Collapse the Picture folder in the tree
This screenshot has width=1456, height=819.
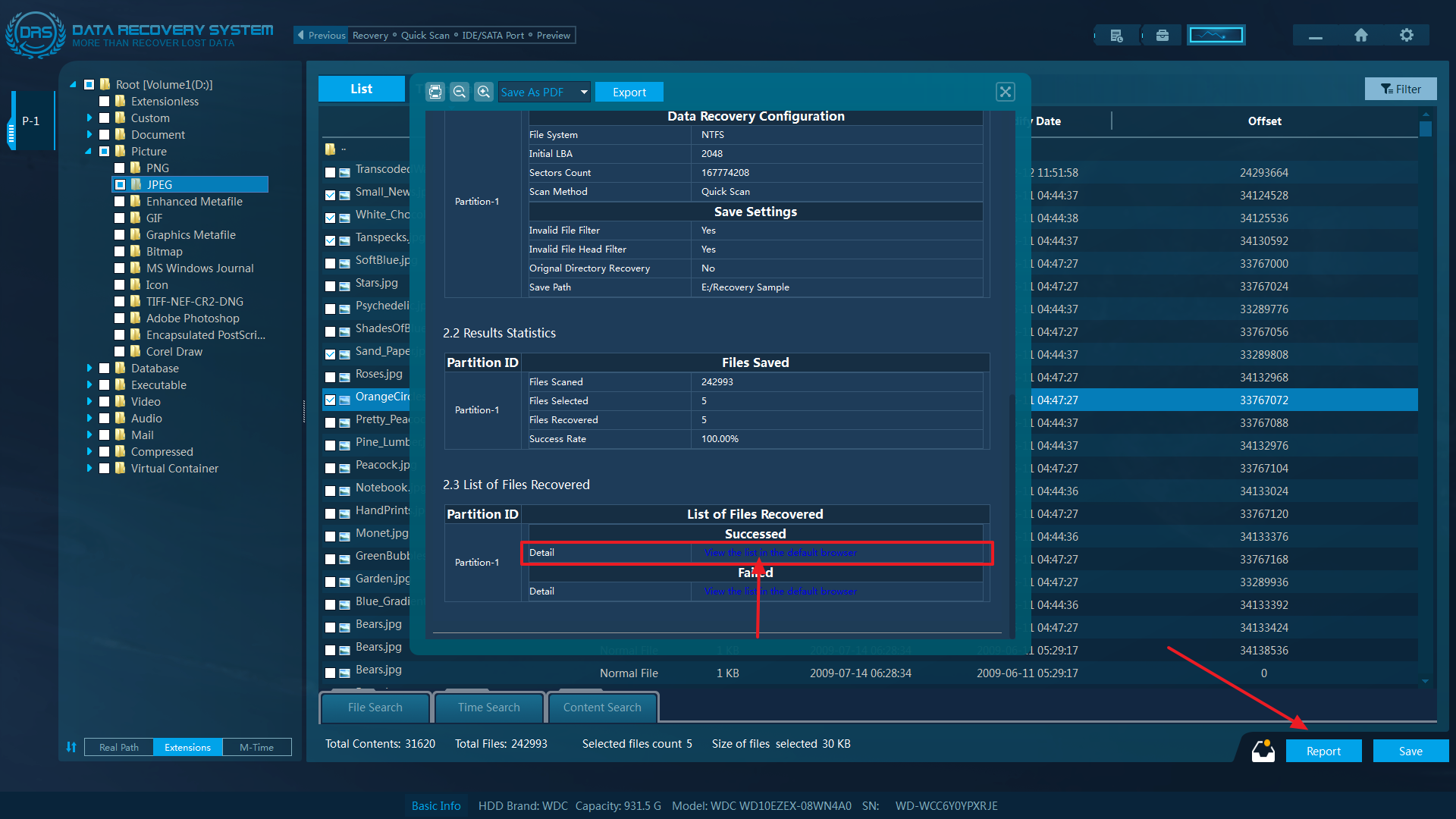coord(90,151)
